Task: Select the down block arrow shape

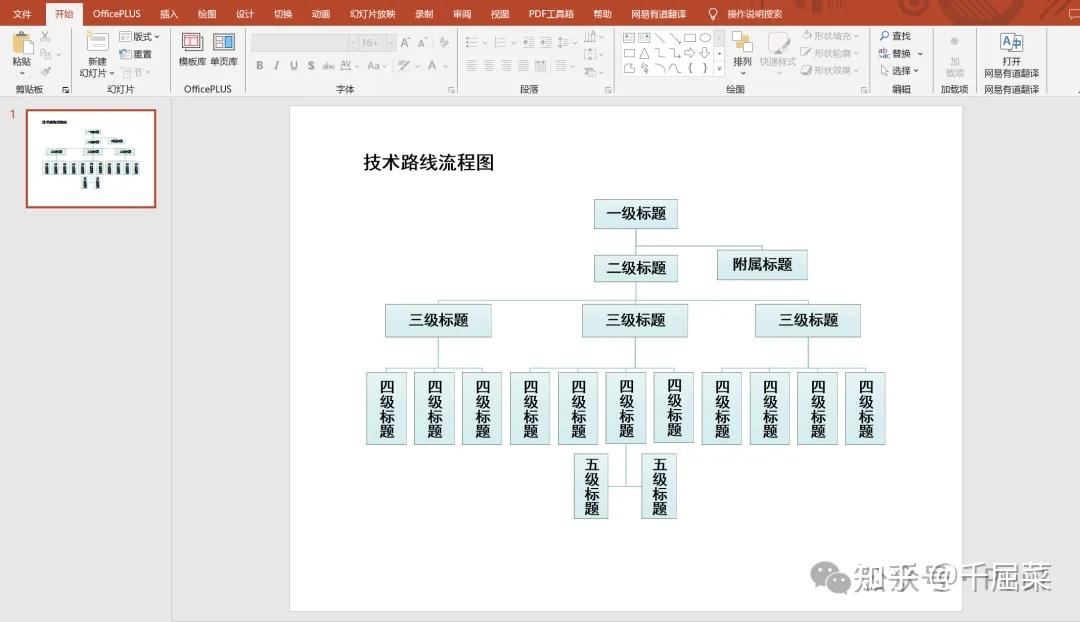Action: [x=705, y=53]
